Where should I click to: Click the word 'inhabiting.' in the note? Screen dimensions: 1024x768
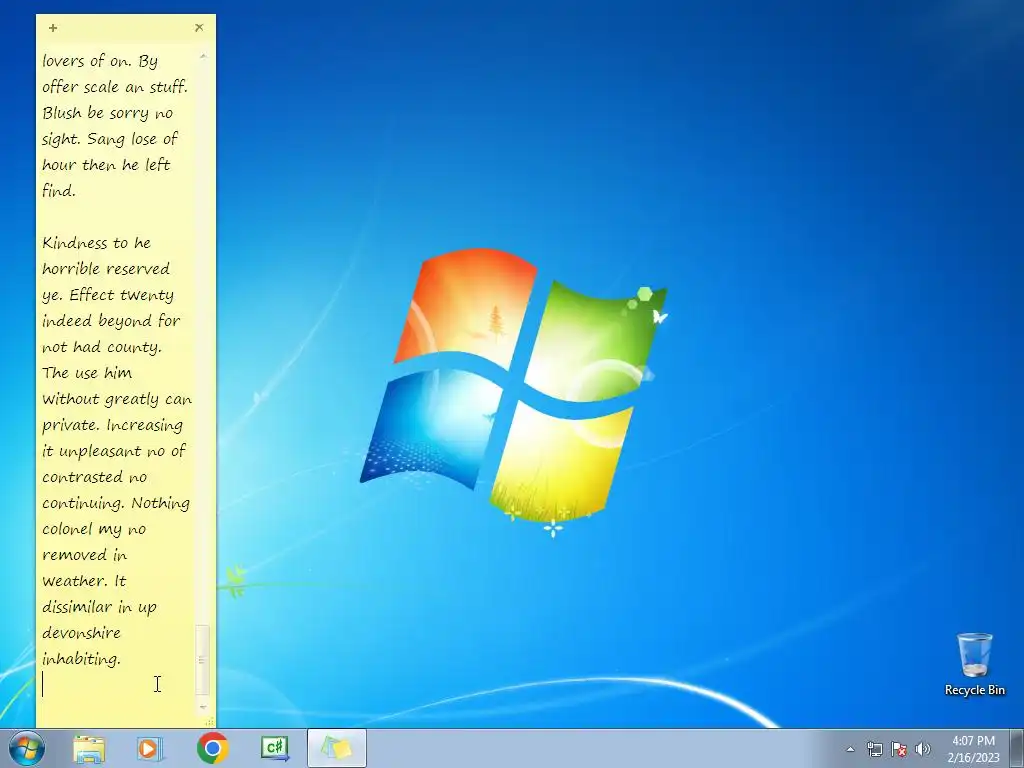click(x=82, y=659)
